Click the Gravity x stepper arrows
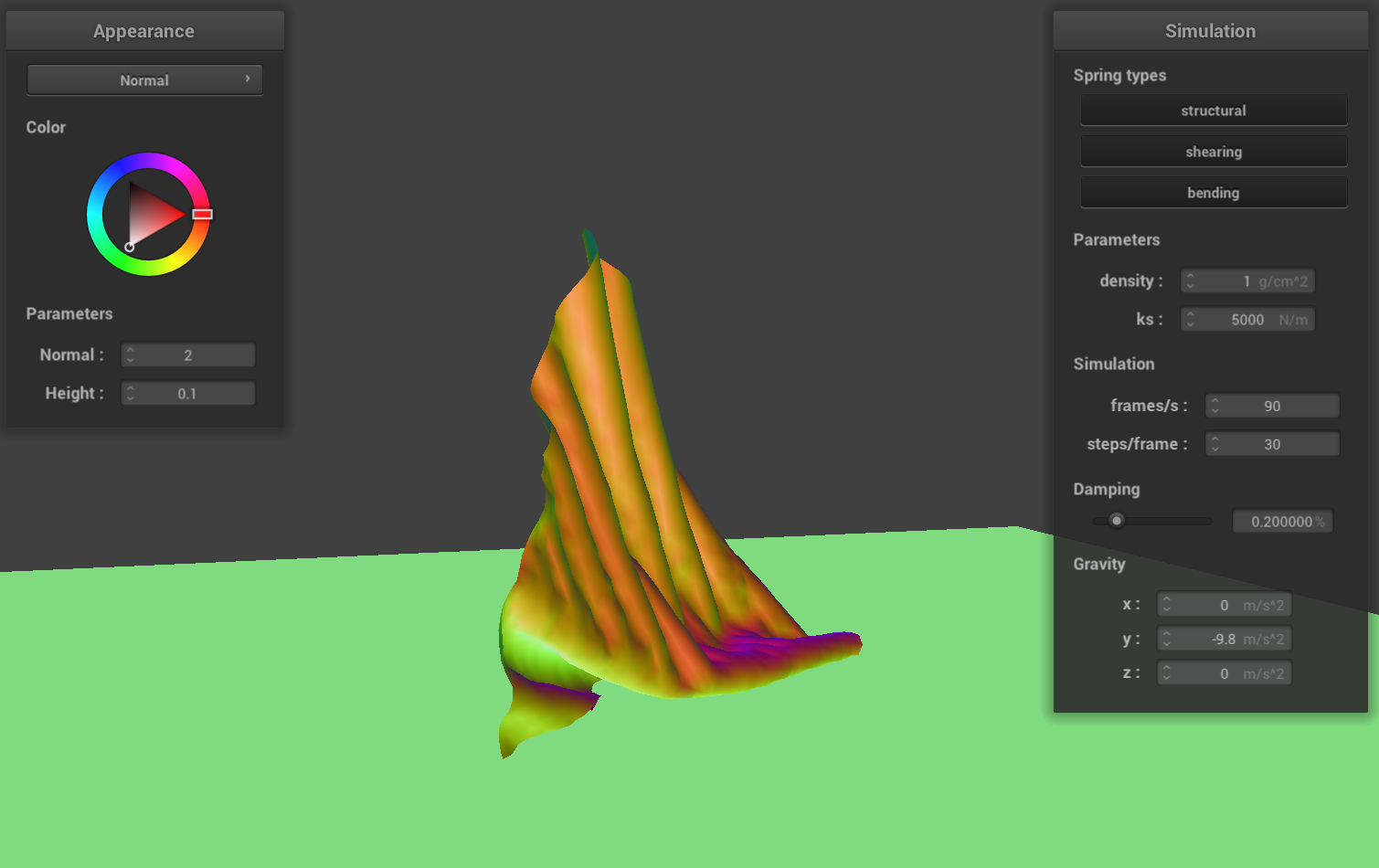Viewport: 1379px width, 868px height. pos(1166,605)
